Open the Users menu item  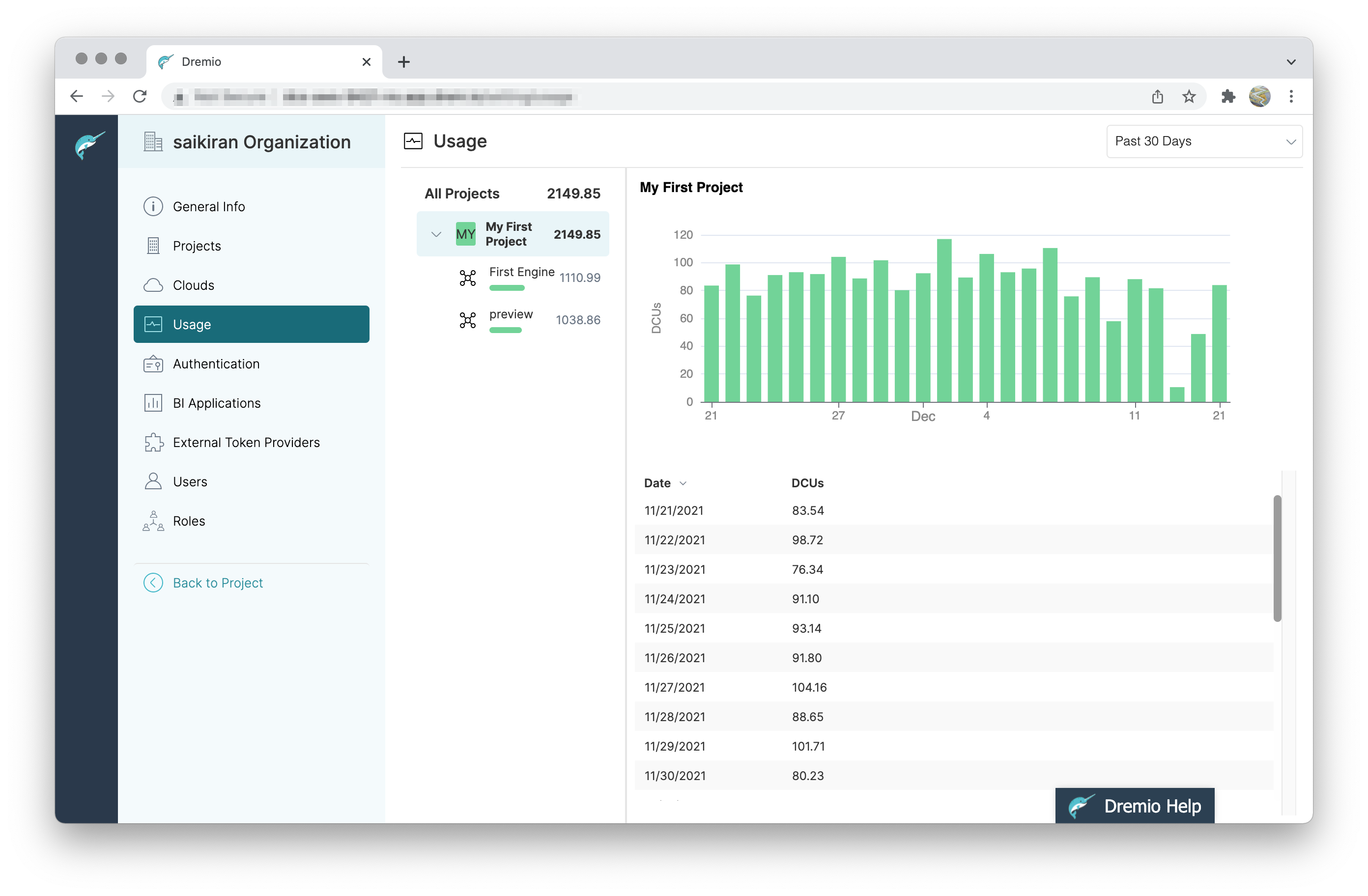coord(190,481)
